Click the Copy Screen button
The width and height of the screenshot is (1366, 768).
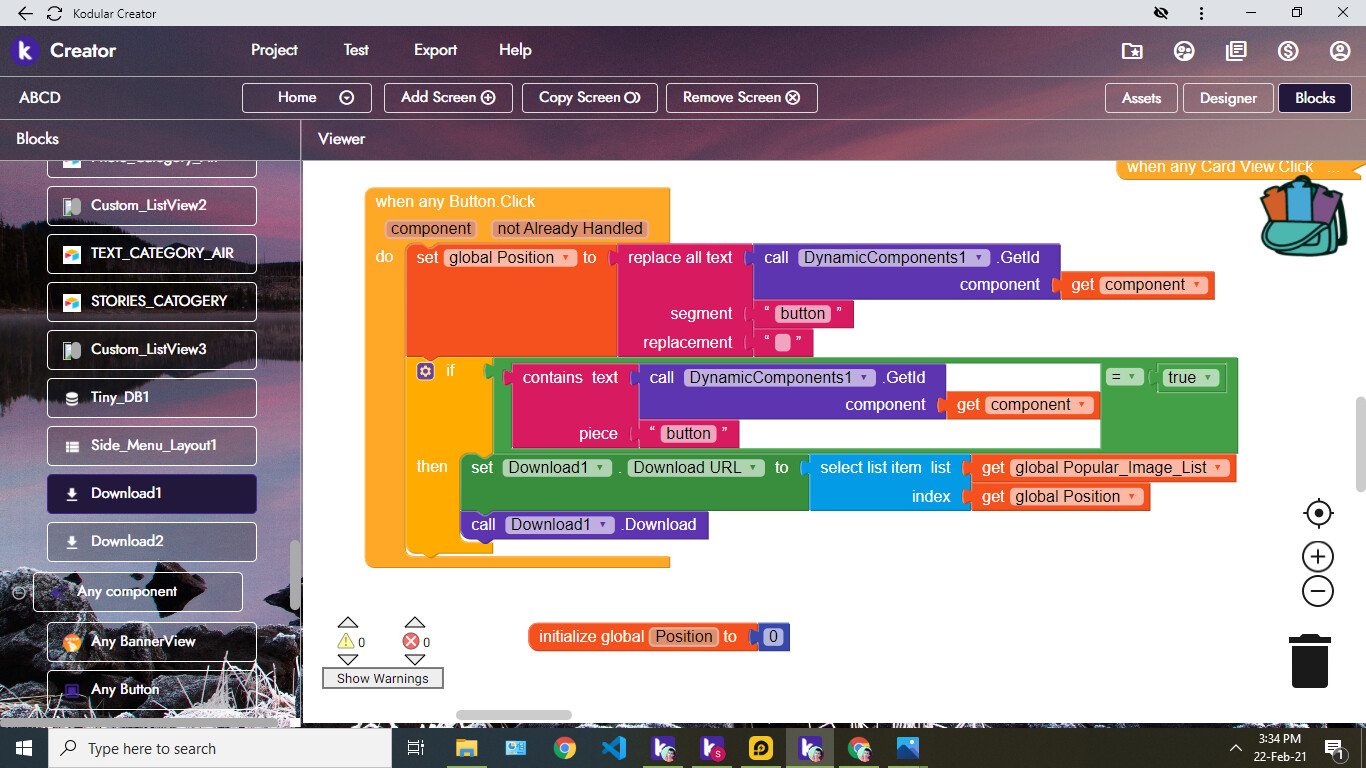pyautogui.click(x=589, y=98)
